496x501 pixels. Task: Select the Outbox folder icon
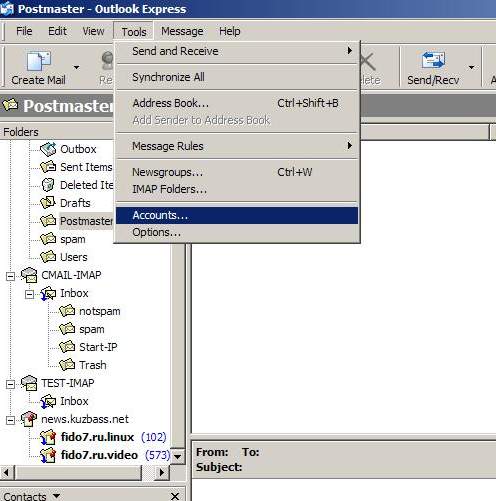coord(48,149)
